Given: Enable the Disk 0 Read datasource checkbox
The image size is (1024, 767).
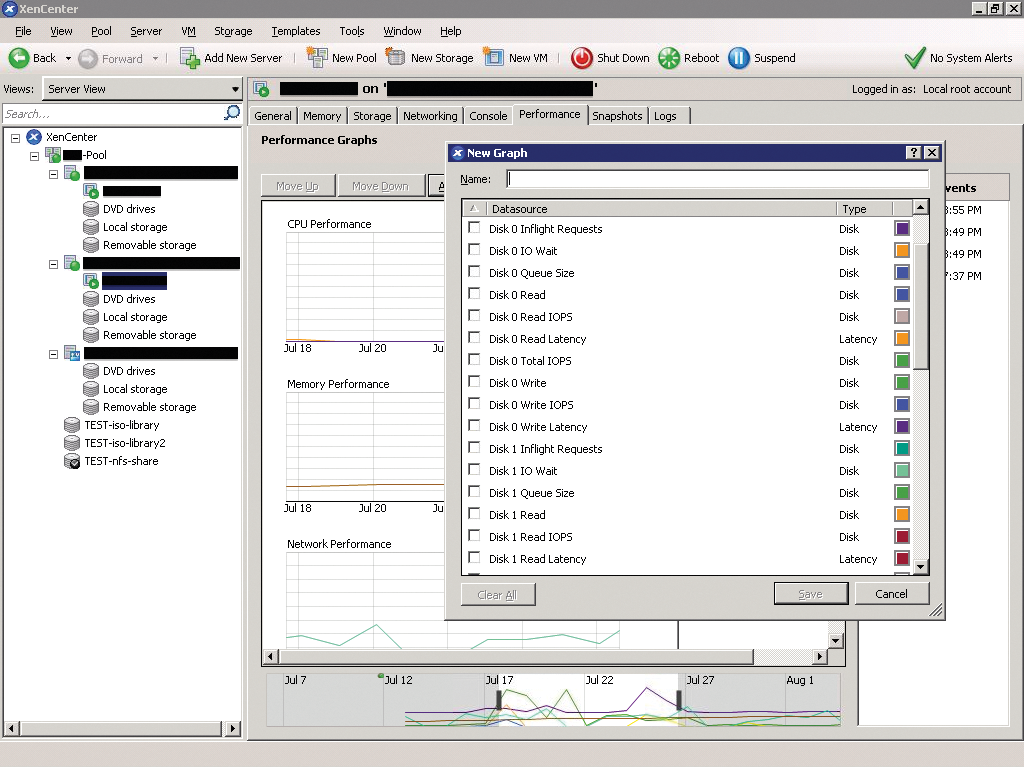Looking at the screenshot, I should 473,295.
